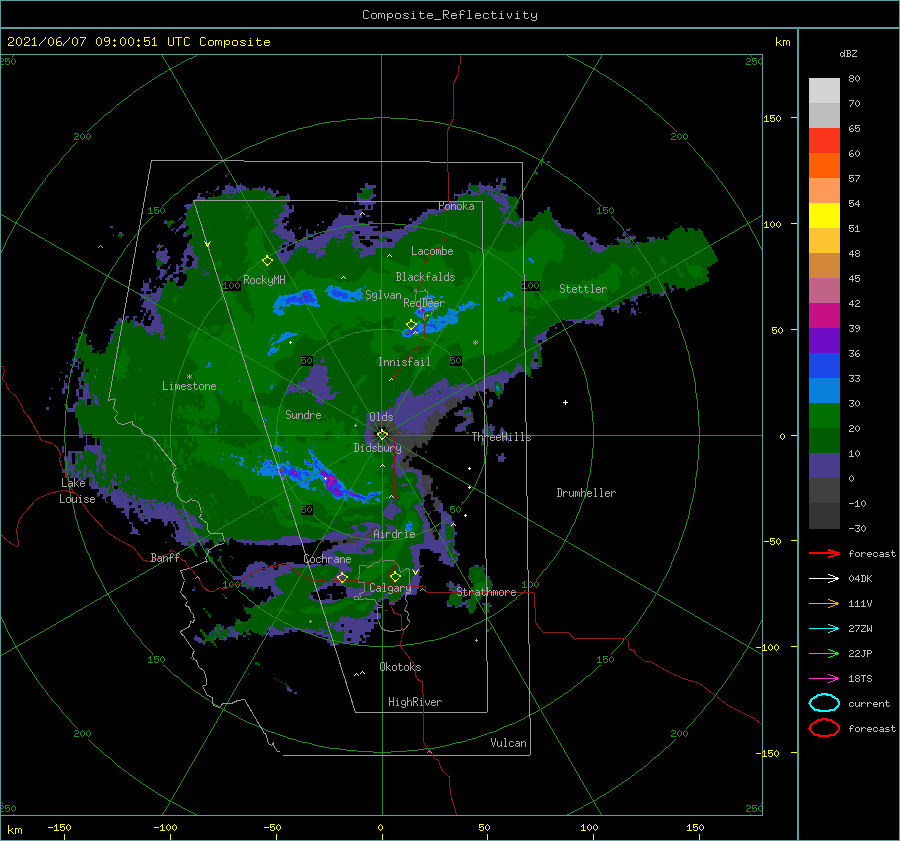
Task: Click the Lacombe city label
Action: [432, 251]
